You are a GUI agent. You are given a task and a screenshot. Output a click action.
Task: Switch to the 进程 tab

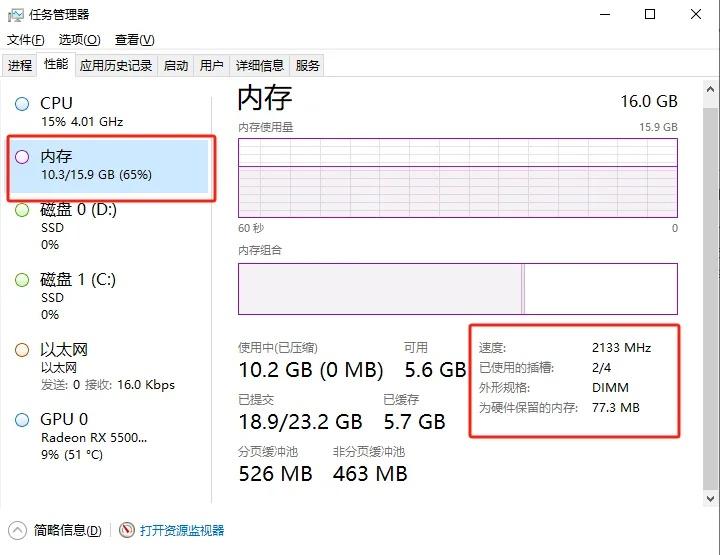pyautogui.click(x=20, y=66)
